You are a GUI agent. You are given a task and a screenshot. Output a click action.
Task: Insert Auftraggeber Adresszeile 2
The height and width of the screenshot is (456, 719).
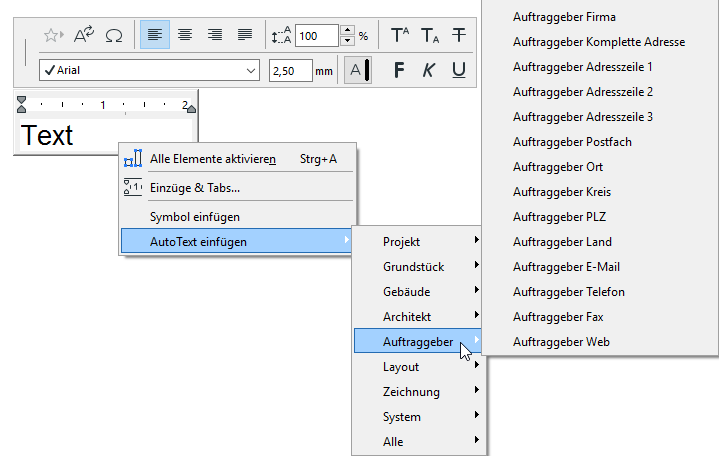[600, 92]
